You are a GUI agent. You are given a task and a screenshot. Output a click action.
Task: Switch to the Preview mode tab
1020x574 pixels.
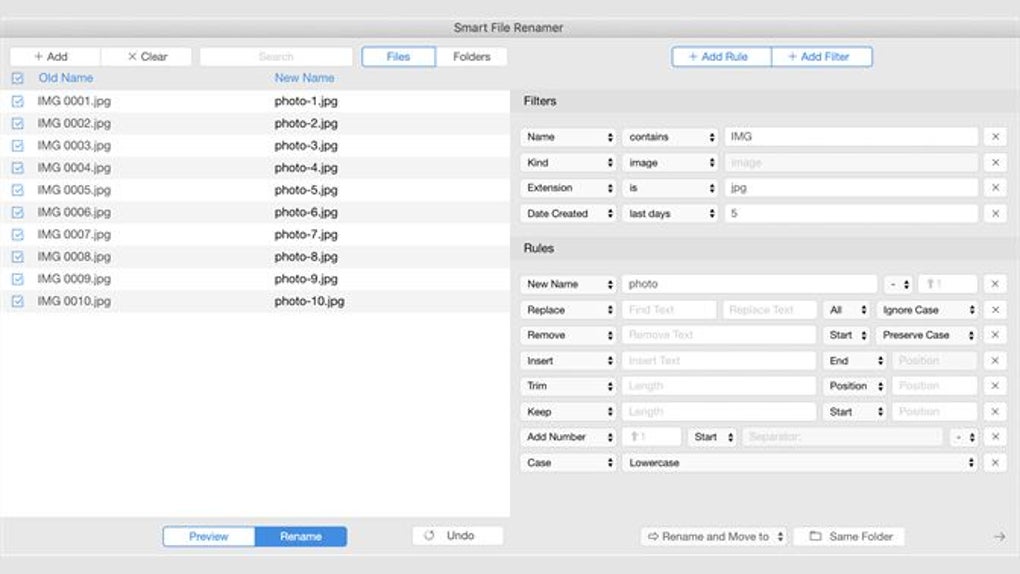[209, 537]
